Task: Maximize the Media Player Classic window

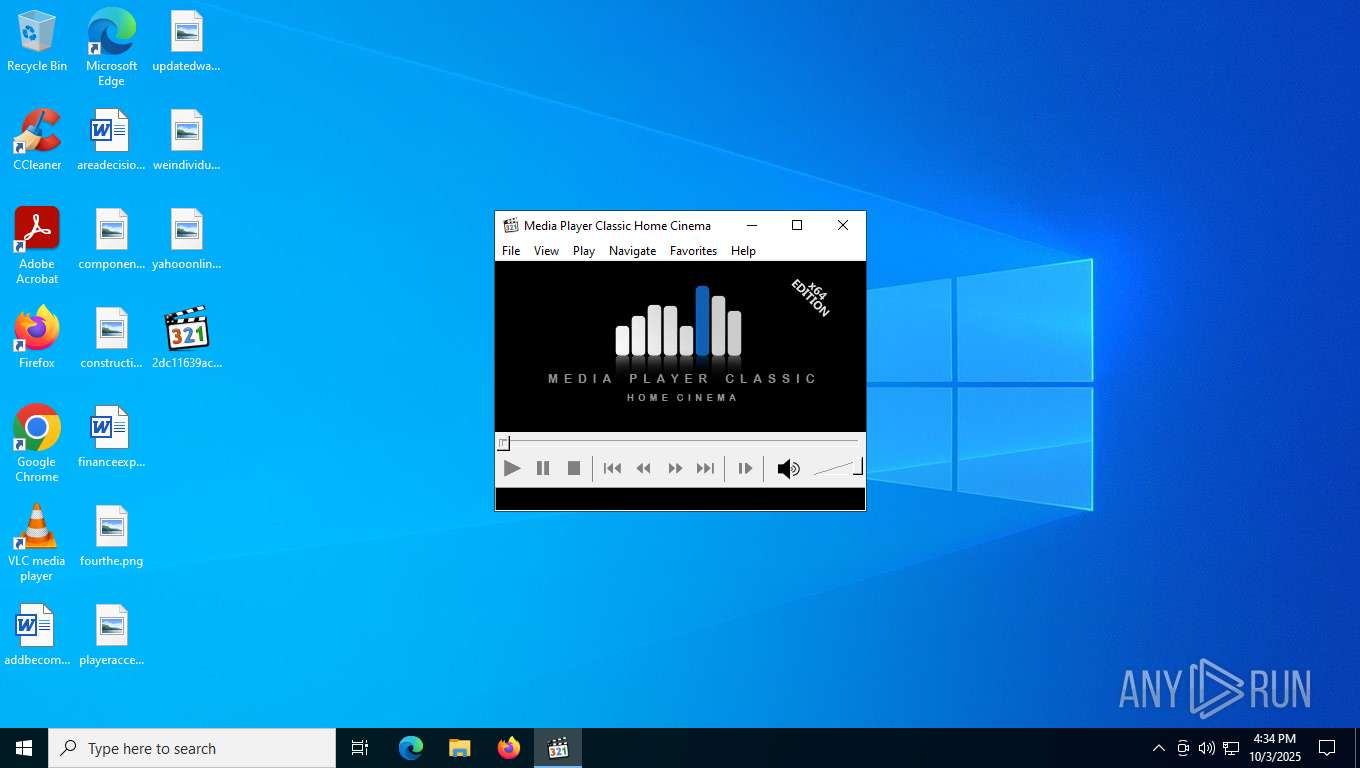Action: (x=797, y=226)
